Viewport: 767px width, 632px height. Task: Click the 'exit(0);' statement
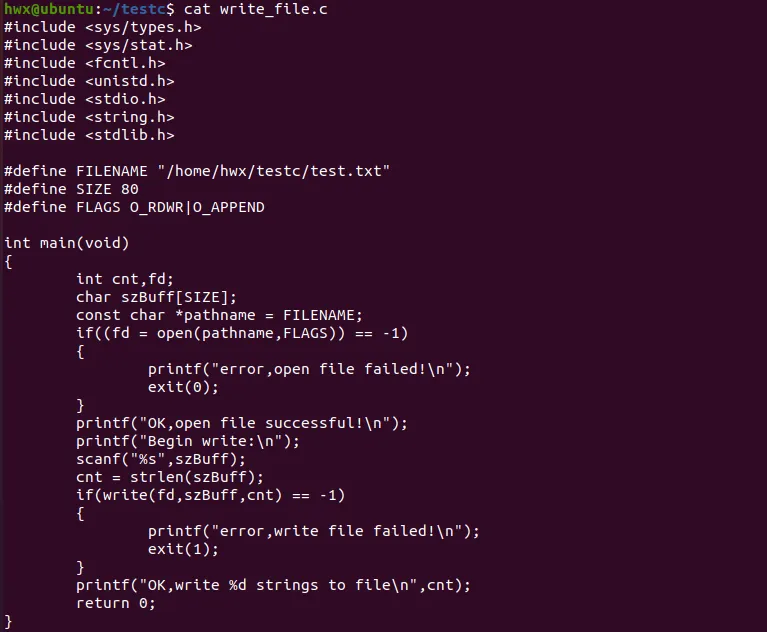tap(183, 387)
